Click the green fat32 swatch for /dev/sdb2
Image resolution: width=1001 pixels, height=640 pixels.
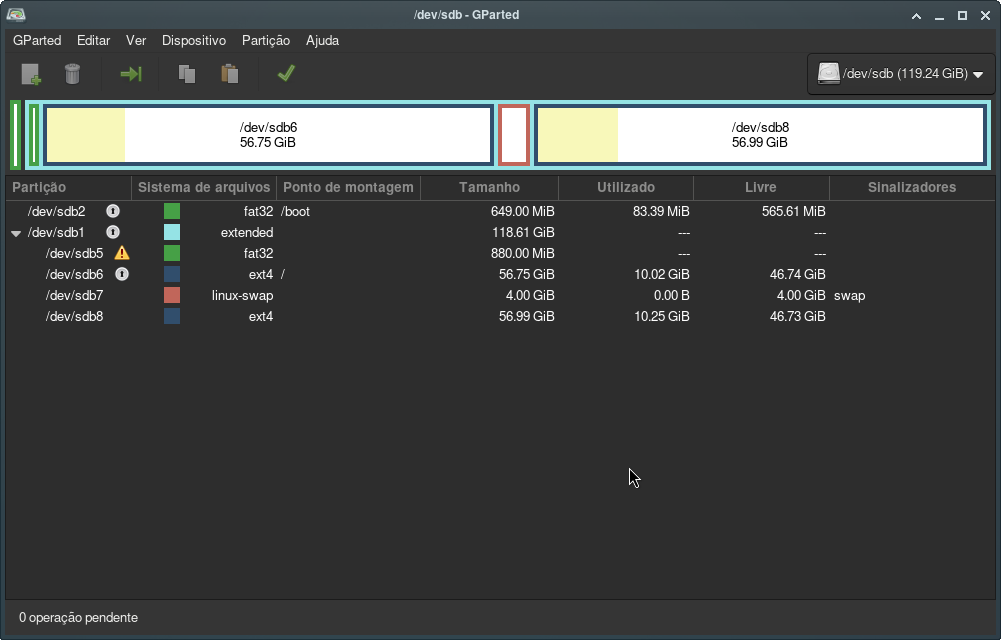[172, 211]
